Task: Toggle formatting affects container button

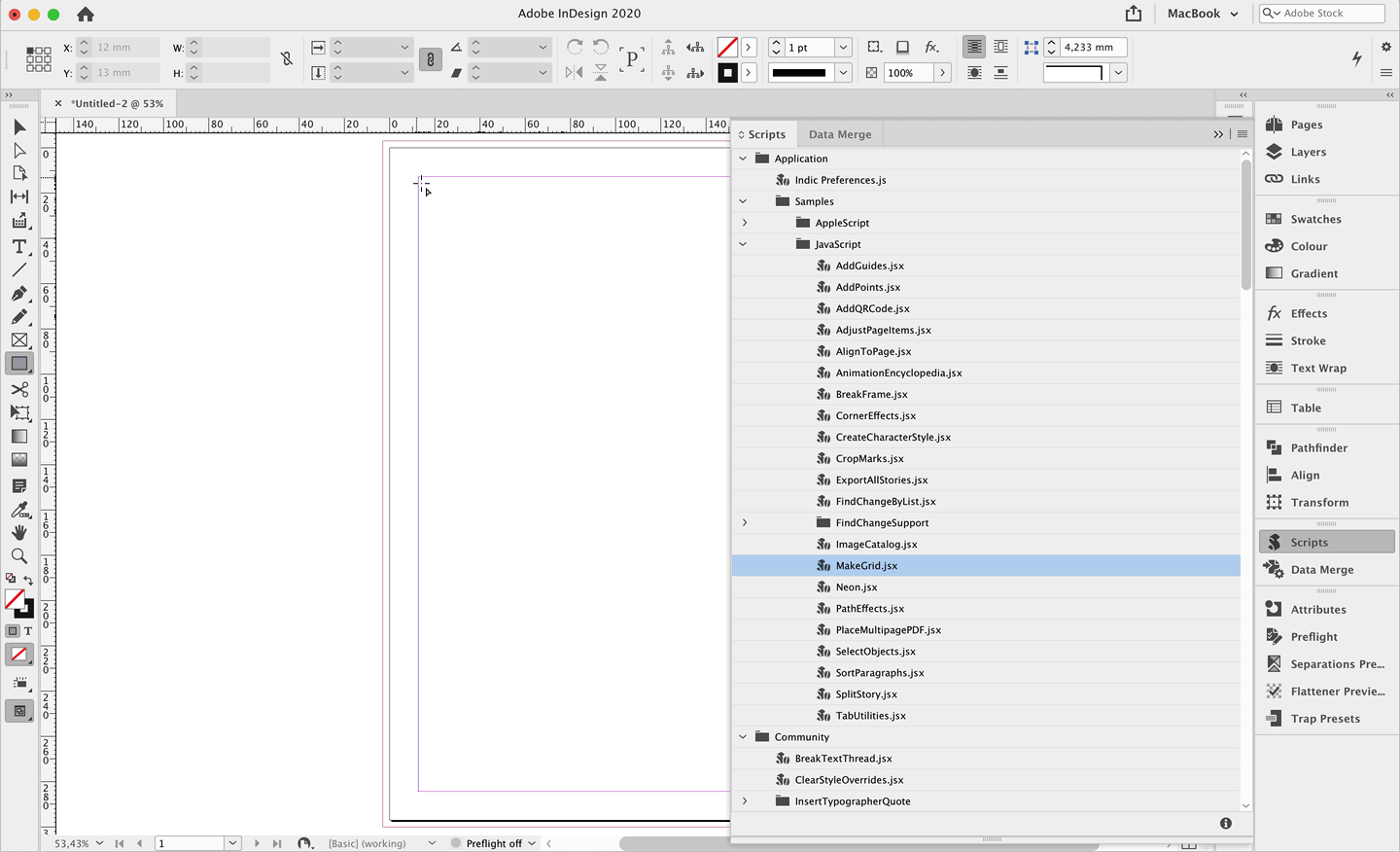Action: pos(13,631)
